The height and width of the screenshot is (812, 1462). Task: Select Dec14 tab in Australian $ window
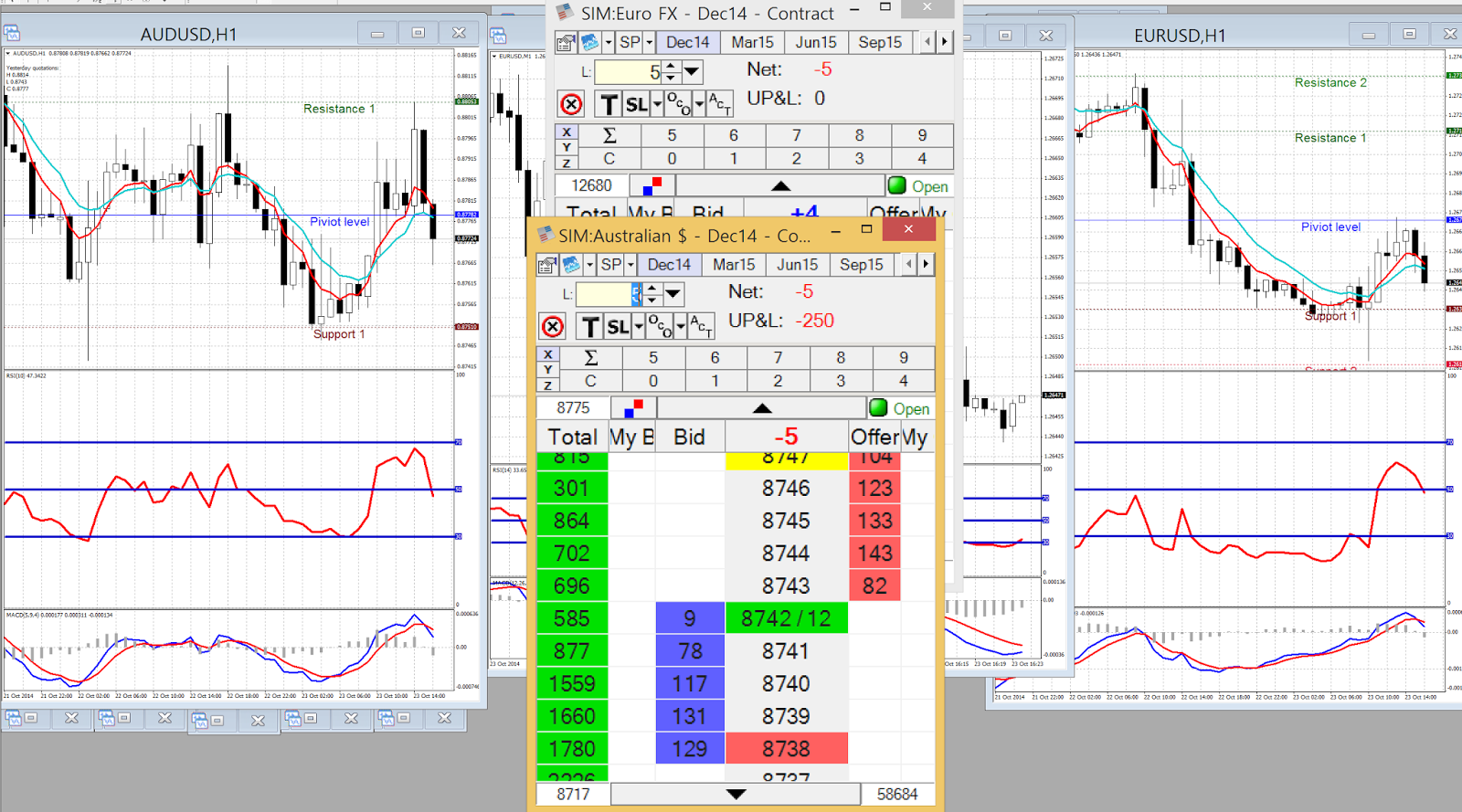tap(669, 265)
